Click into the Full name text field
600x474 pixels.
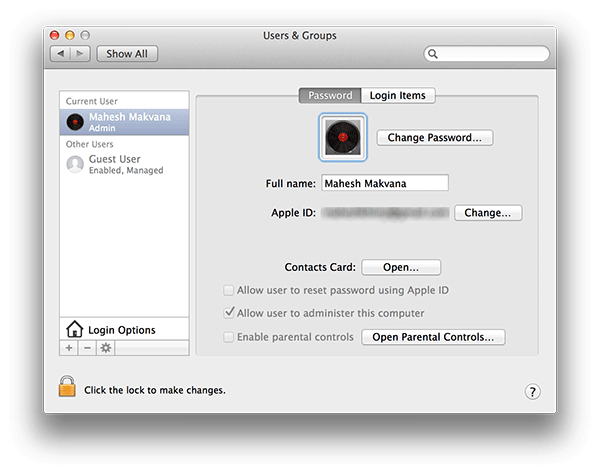click(x=384, y=183)
